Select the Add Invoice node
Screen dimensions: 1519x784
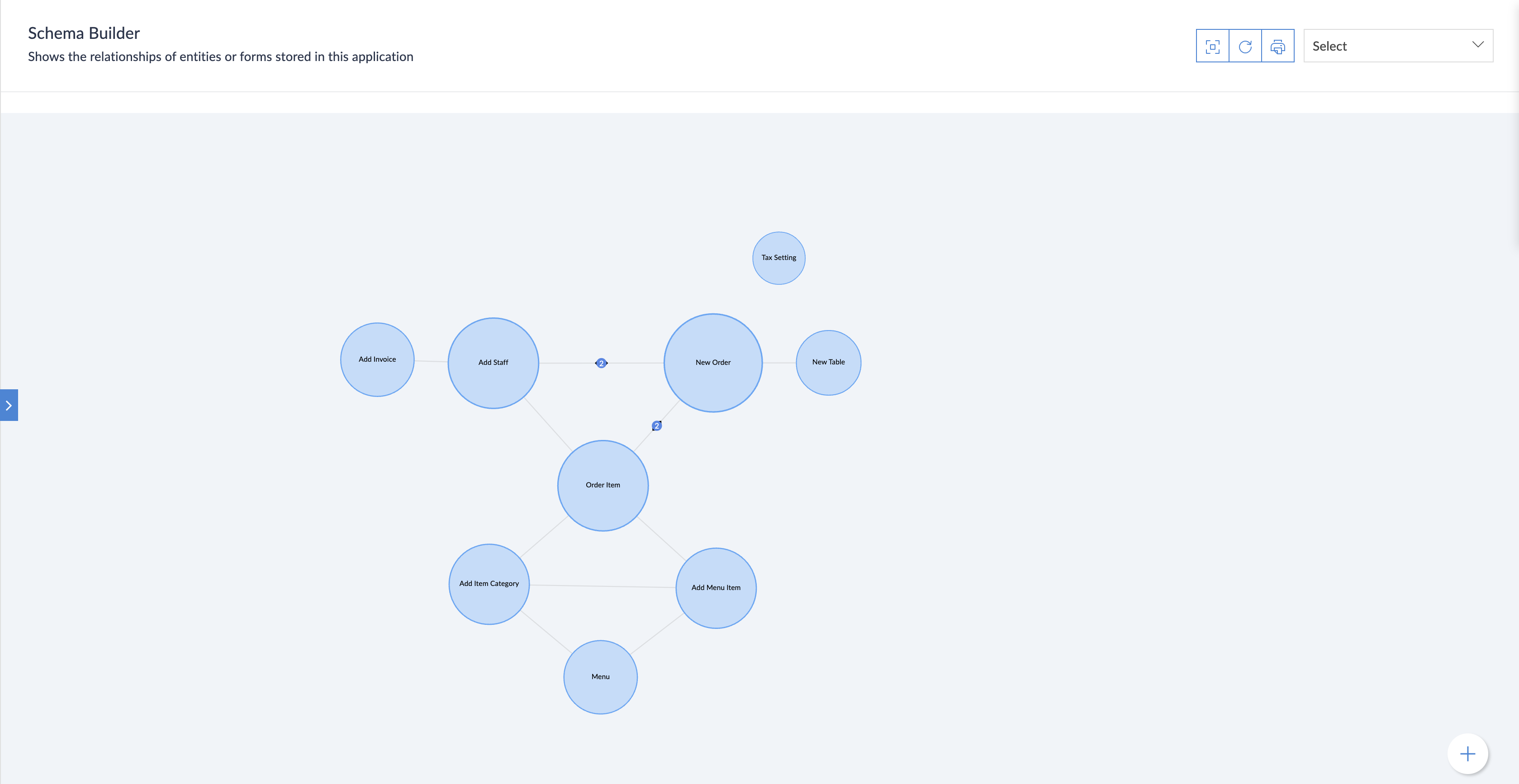tap(377, 359)
